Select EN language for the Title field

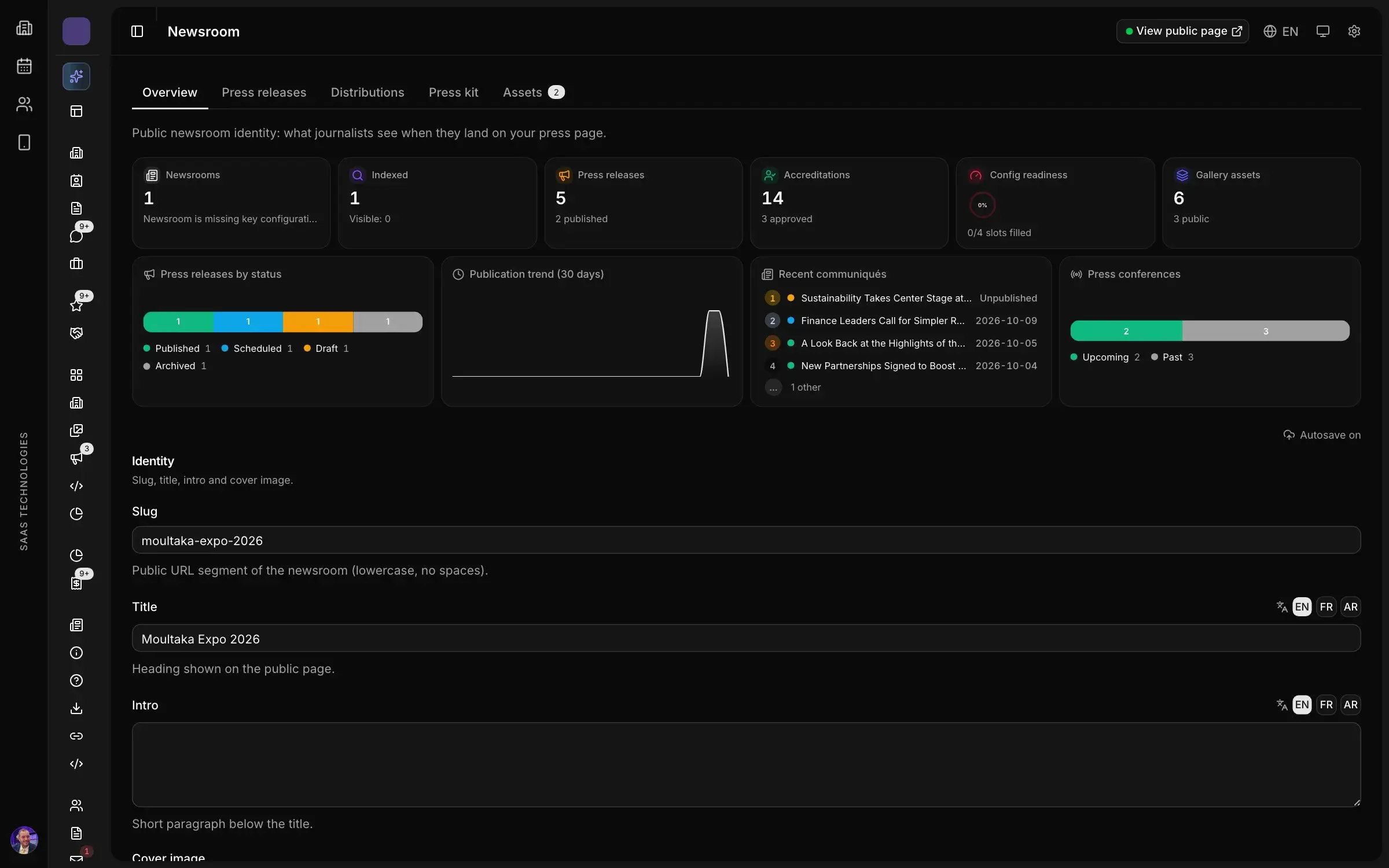coord(1302,606)
